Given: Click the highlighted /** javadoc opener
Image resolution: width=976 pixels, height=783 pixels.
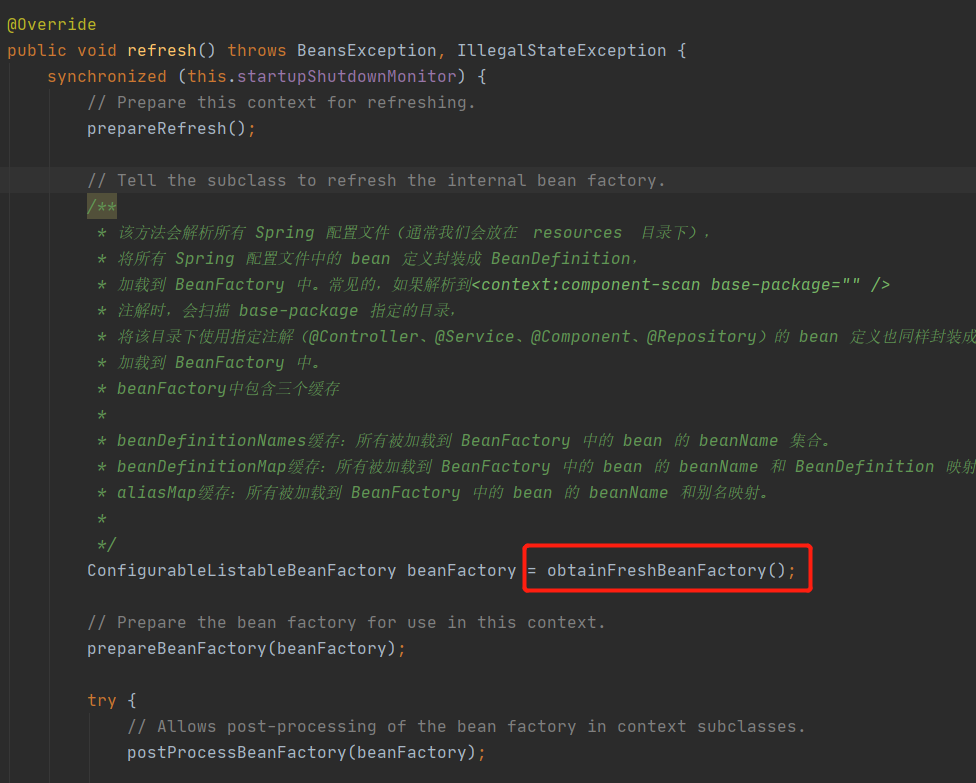Looking at the screenshot, I should [101, 207].
